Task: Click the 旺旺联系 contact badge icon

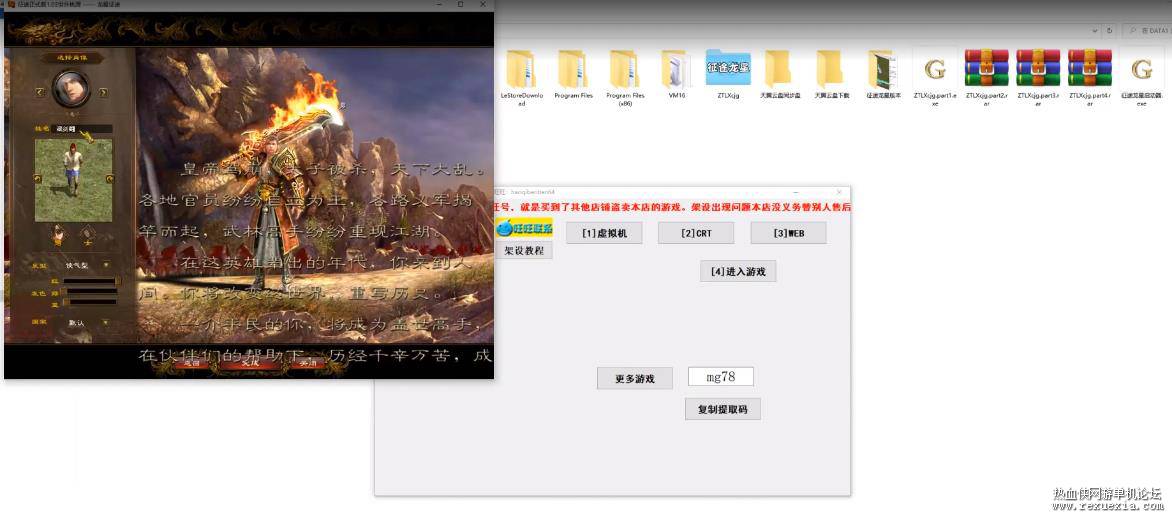Action: [x=524, y=228]
